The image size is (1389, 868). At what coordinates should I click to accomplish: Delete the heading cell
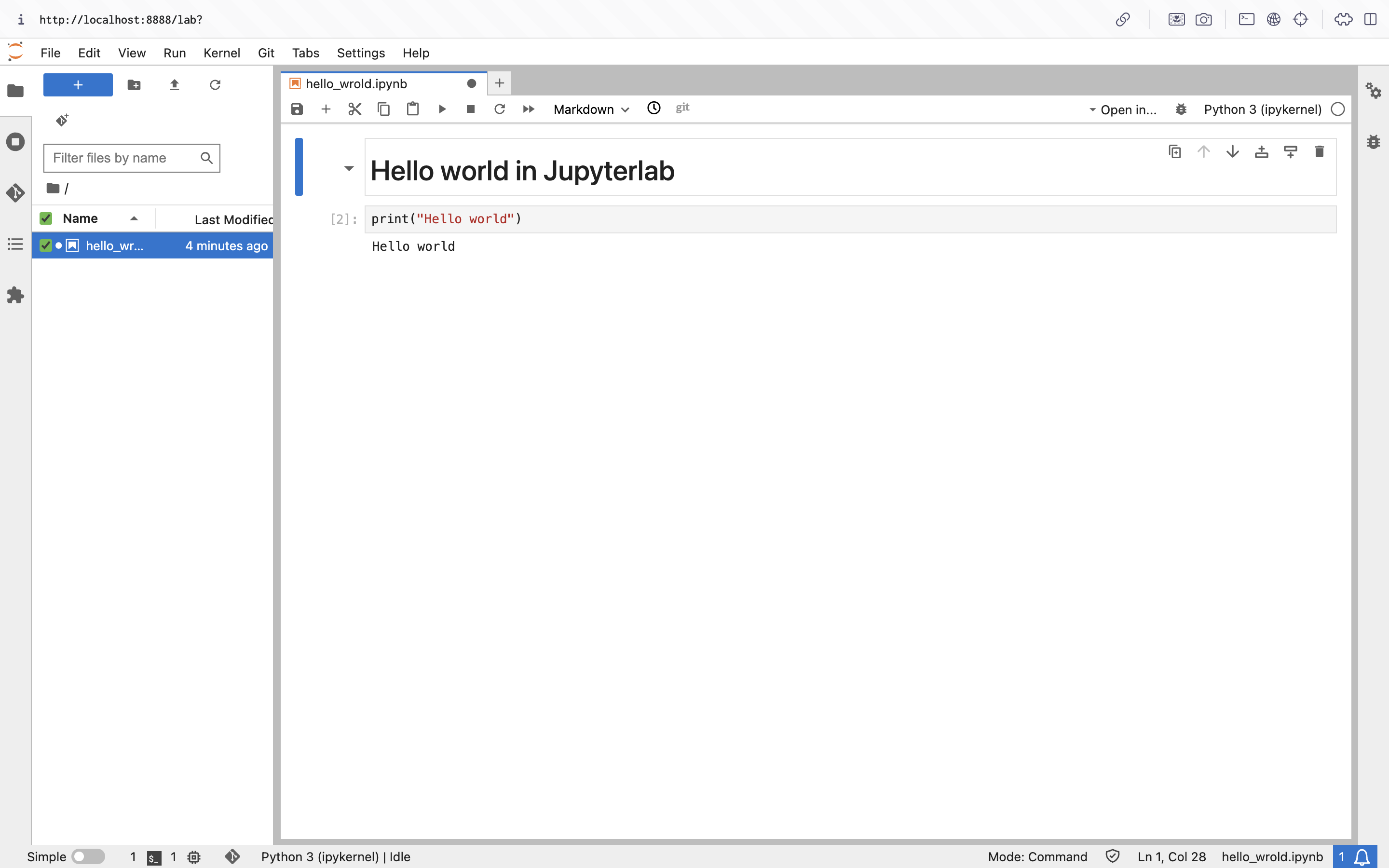click(x=1319, y=151)
